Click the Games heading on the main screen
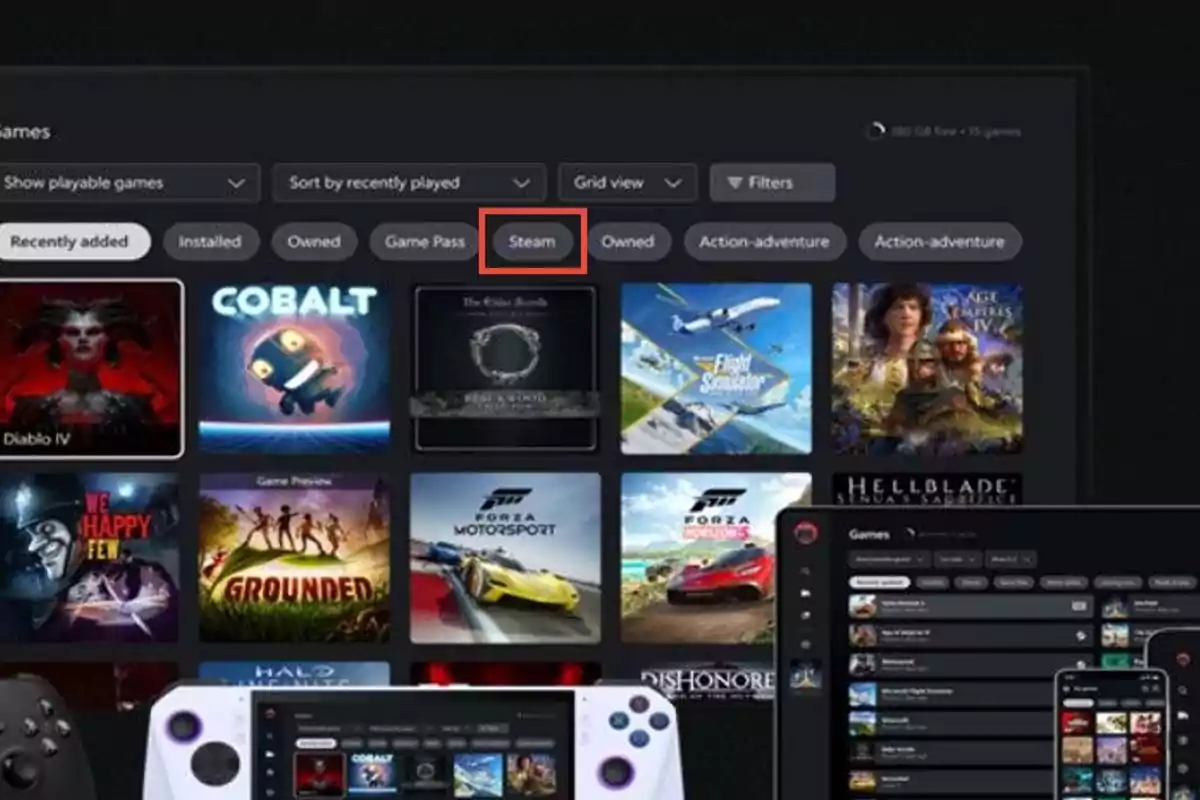 point(24,131)
